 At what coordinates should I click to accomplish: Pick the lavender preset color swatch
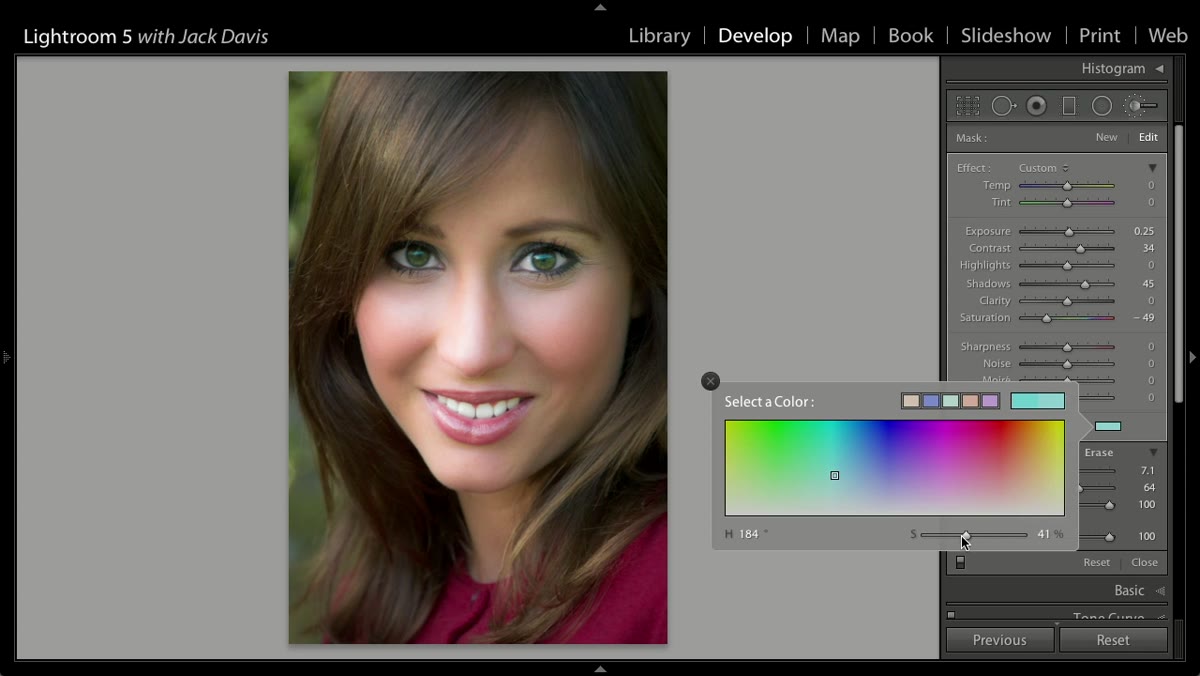pyautogui.click(x=990, y=401)
